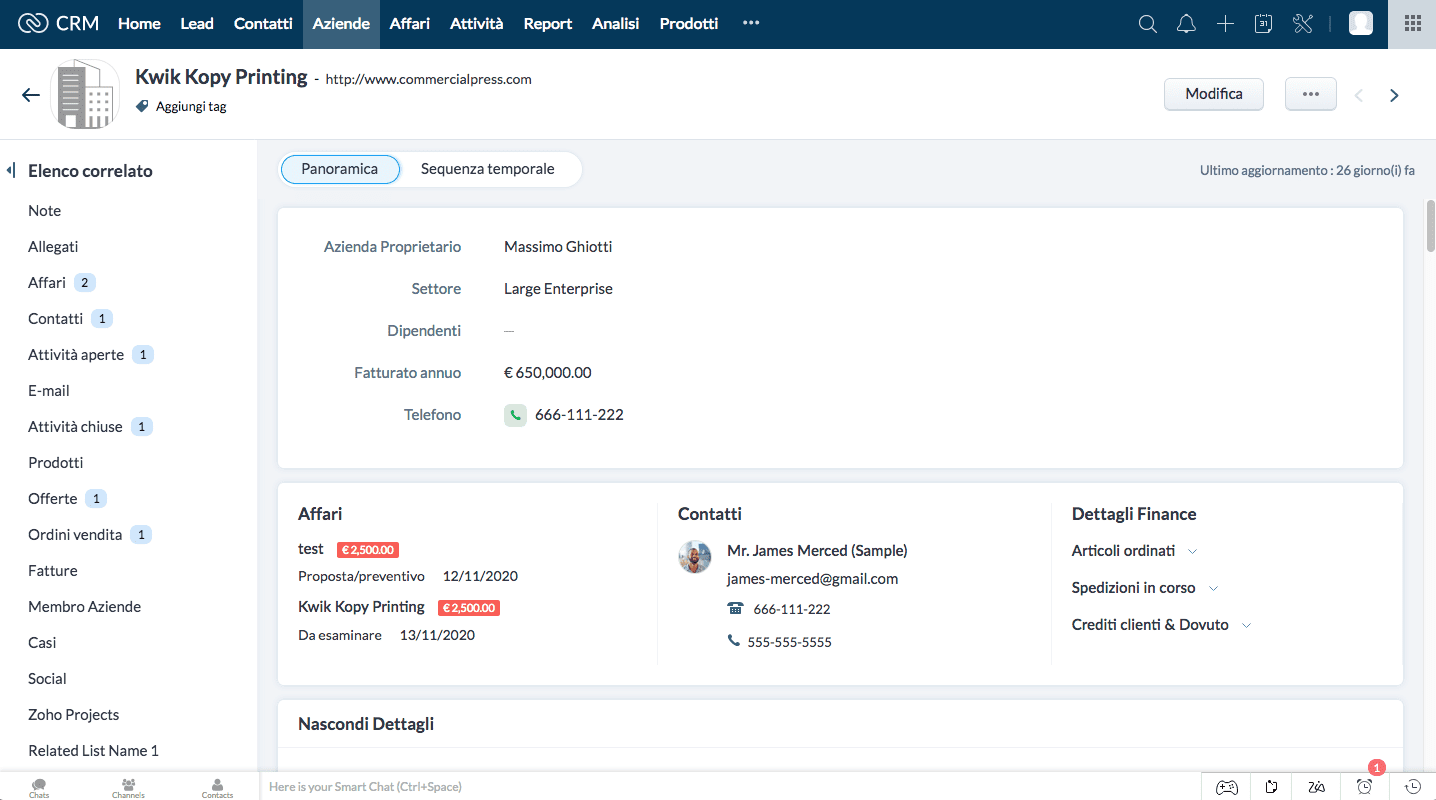Open the notifications bell

tap(1186, 24)
